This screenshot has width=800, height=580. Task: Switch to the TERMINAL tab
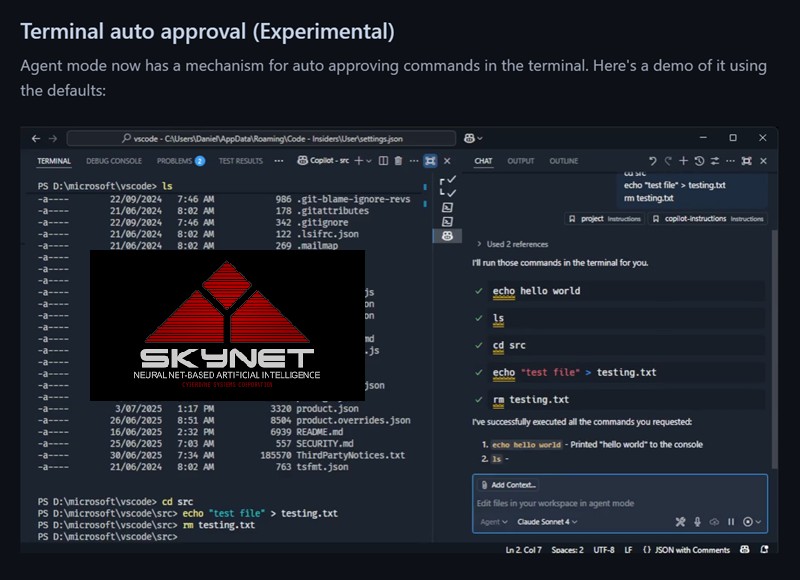[x=54, y=161]
